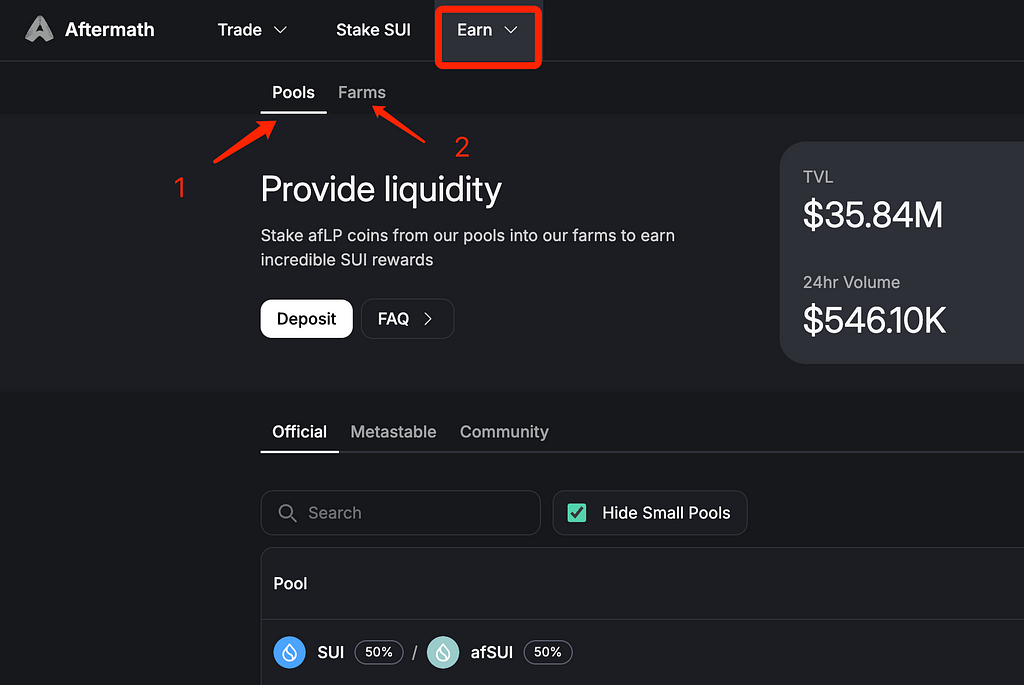Click the blue SUI token icon
1024x685 pixels.
(289, 652)
